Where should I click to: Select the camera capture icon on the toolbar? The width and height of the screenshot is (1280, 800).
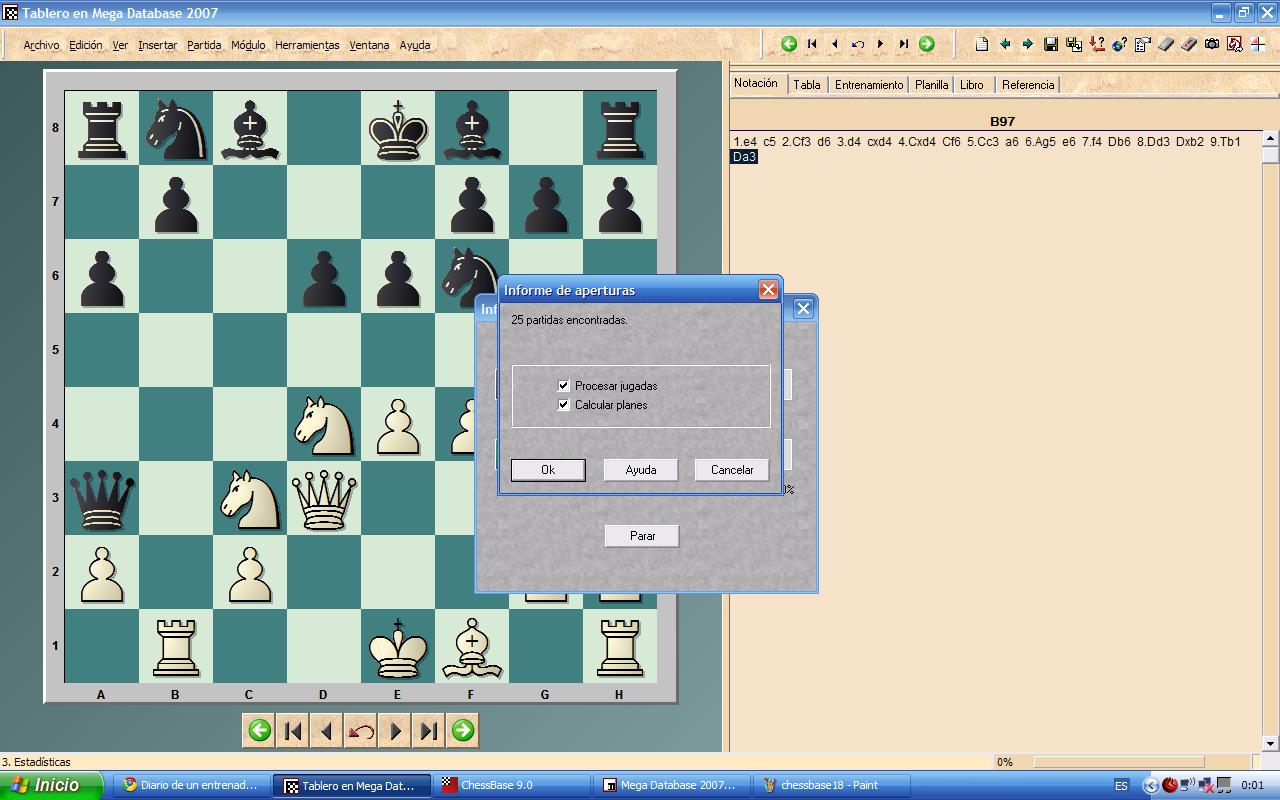tap(1210, 44)
